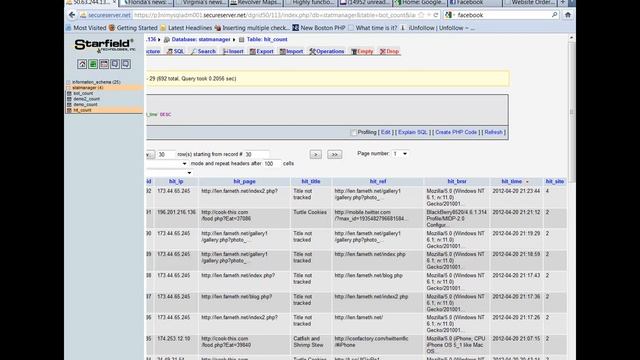
Task: Click the reload icon in address bar
Action: tap(436, 15)
